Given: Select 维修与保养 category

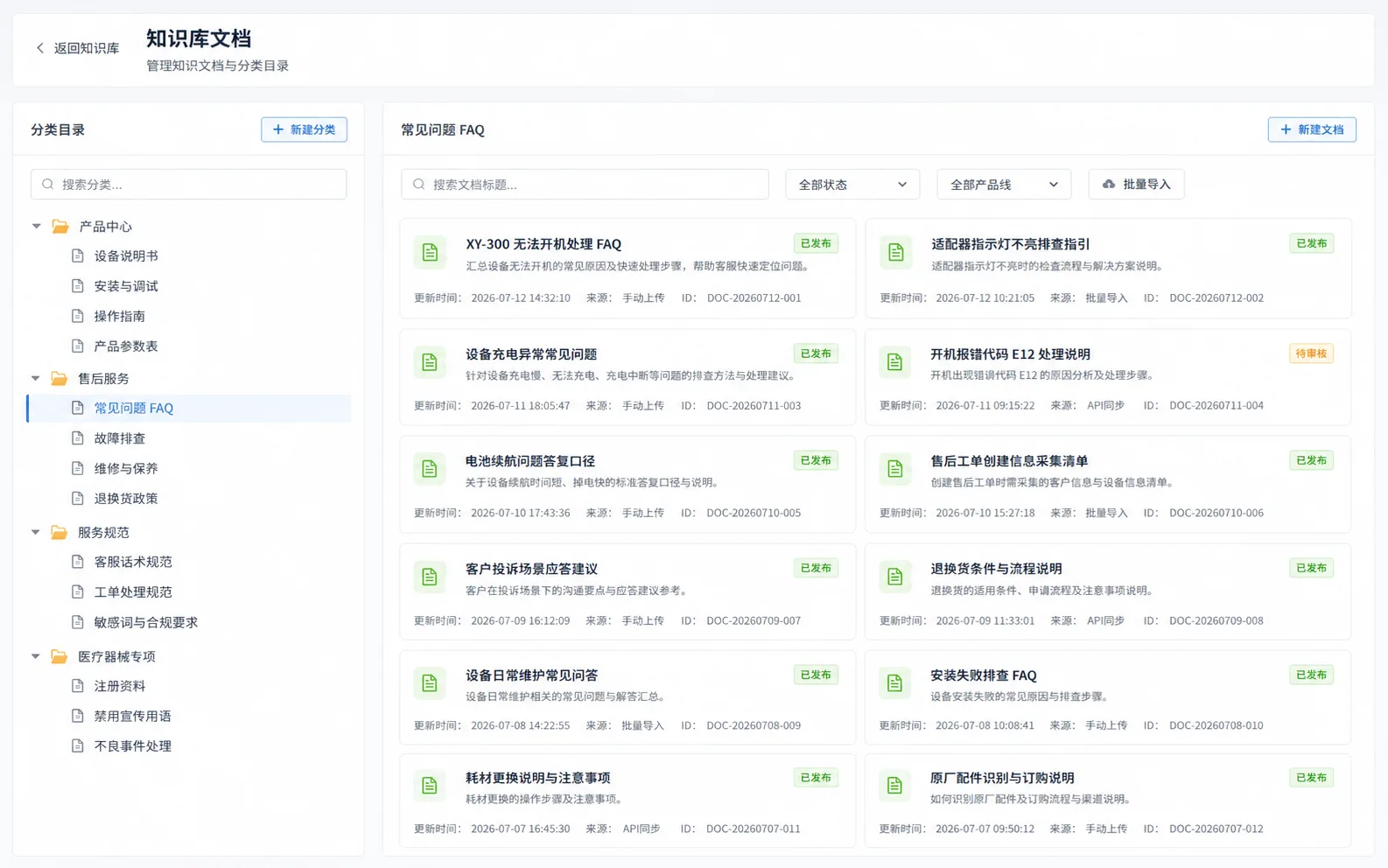Looking at the screenshot, I should [126, 468].
